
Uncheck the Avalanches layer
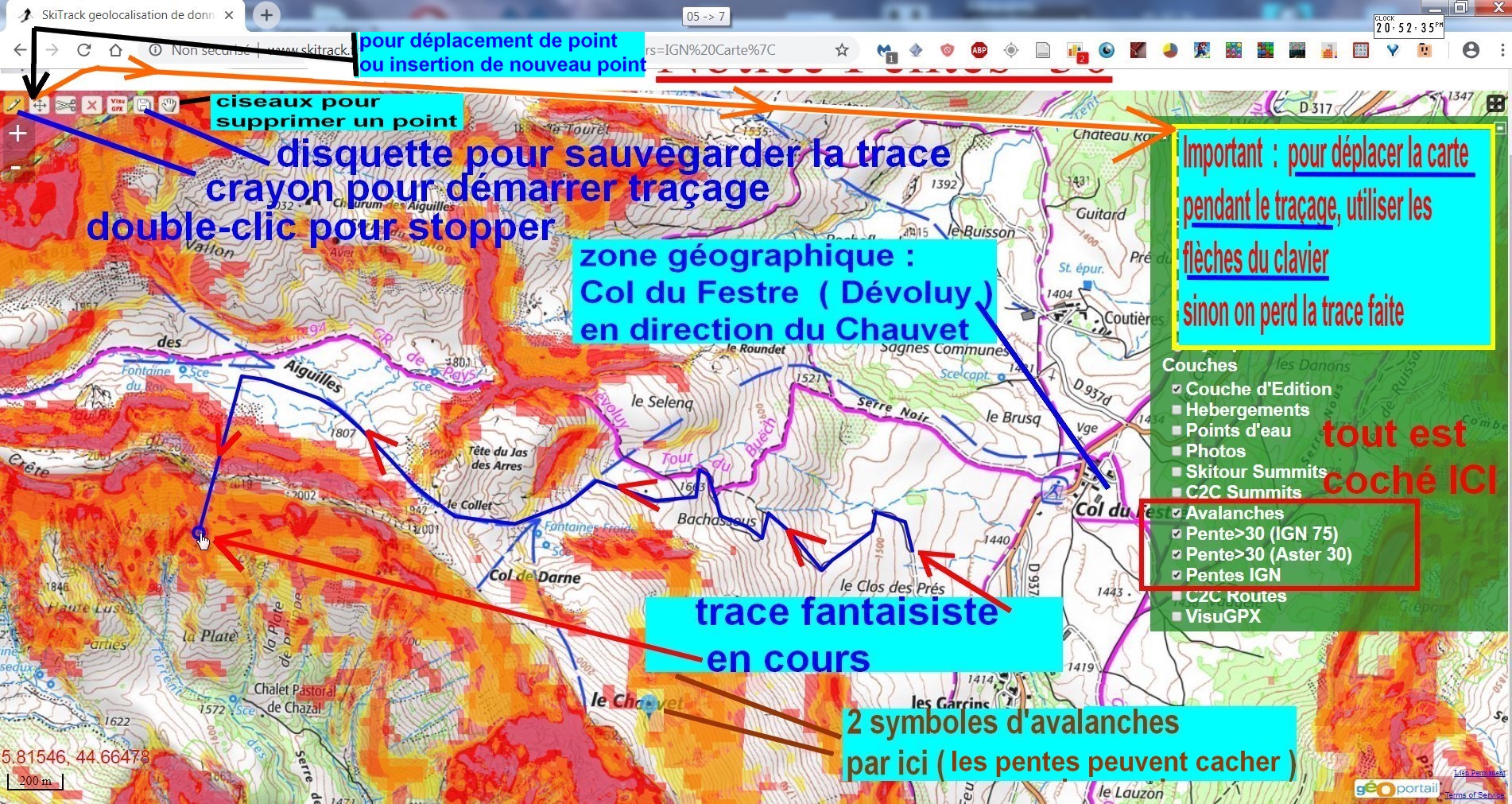(x=1177, y=513)
